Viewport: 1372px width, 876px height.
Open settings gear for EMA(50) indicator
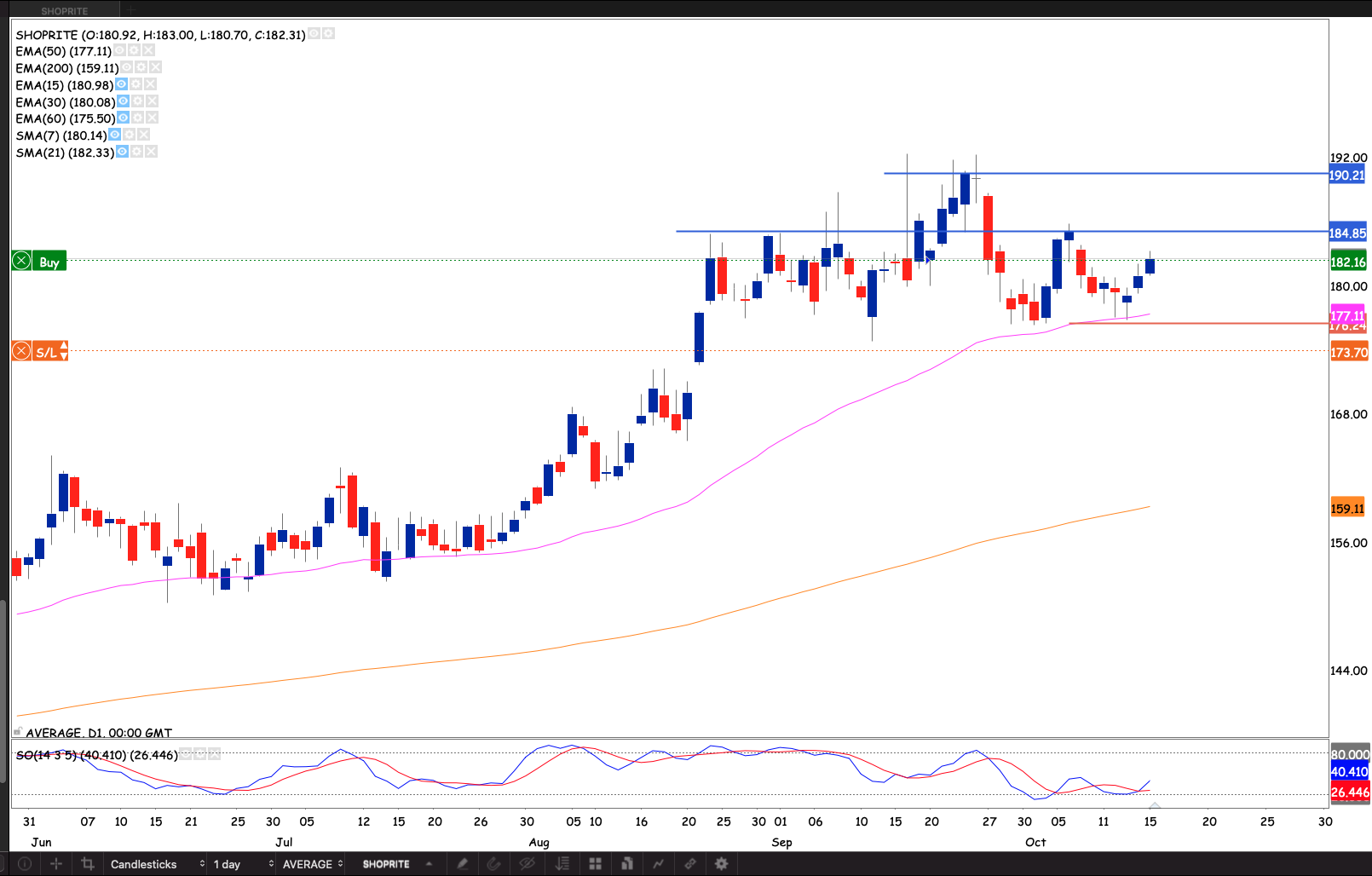point(134,51)
